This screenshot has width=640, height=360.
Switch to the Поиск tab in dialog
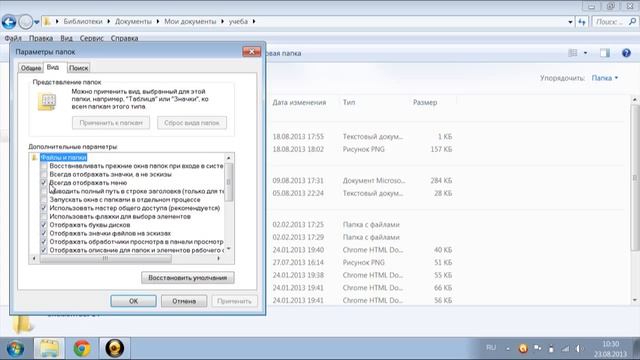click(78, 68)
